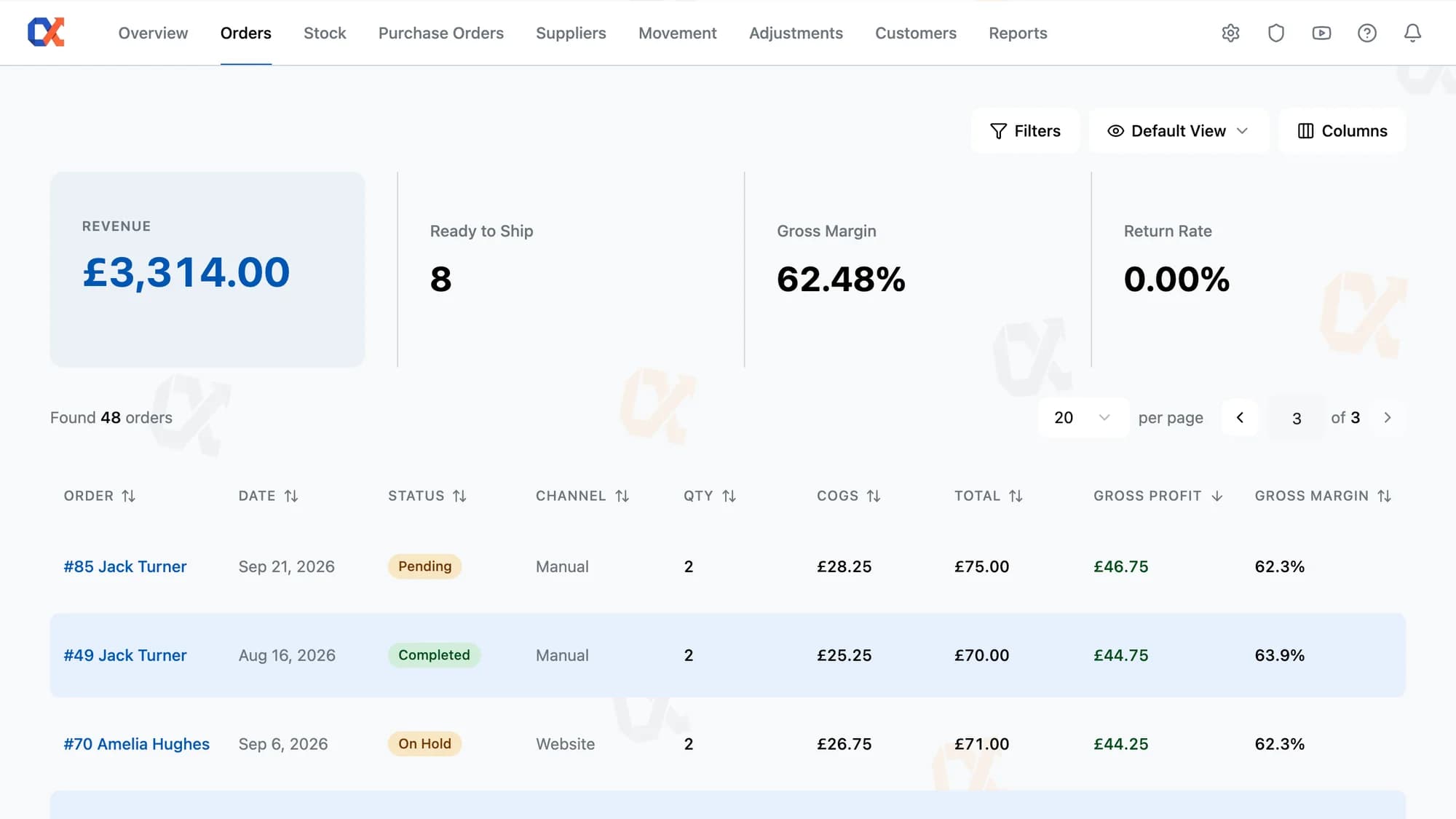Click the Pending status badge

(x=425, y=566)
